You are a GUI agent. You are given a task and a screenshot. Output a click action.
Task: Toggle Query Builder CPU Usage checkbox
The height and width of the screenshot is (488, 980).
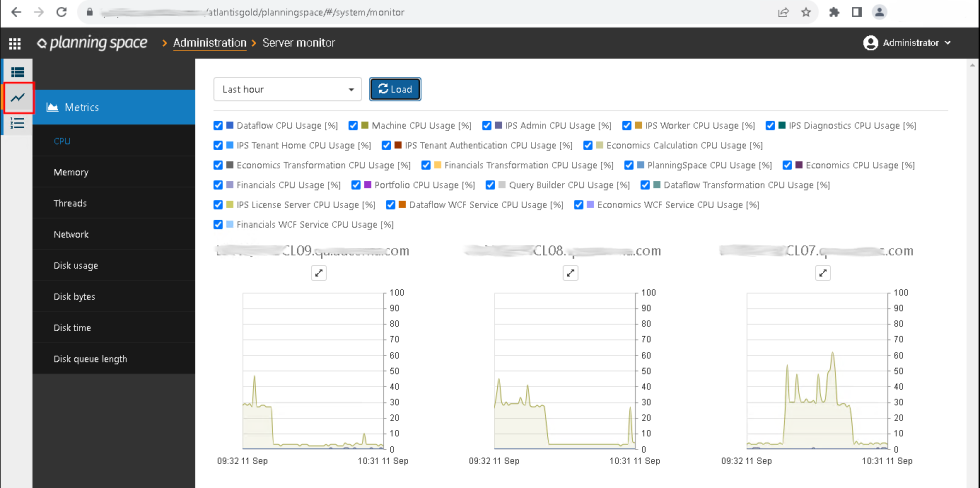[491, 185]
